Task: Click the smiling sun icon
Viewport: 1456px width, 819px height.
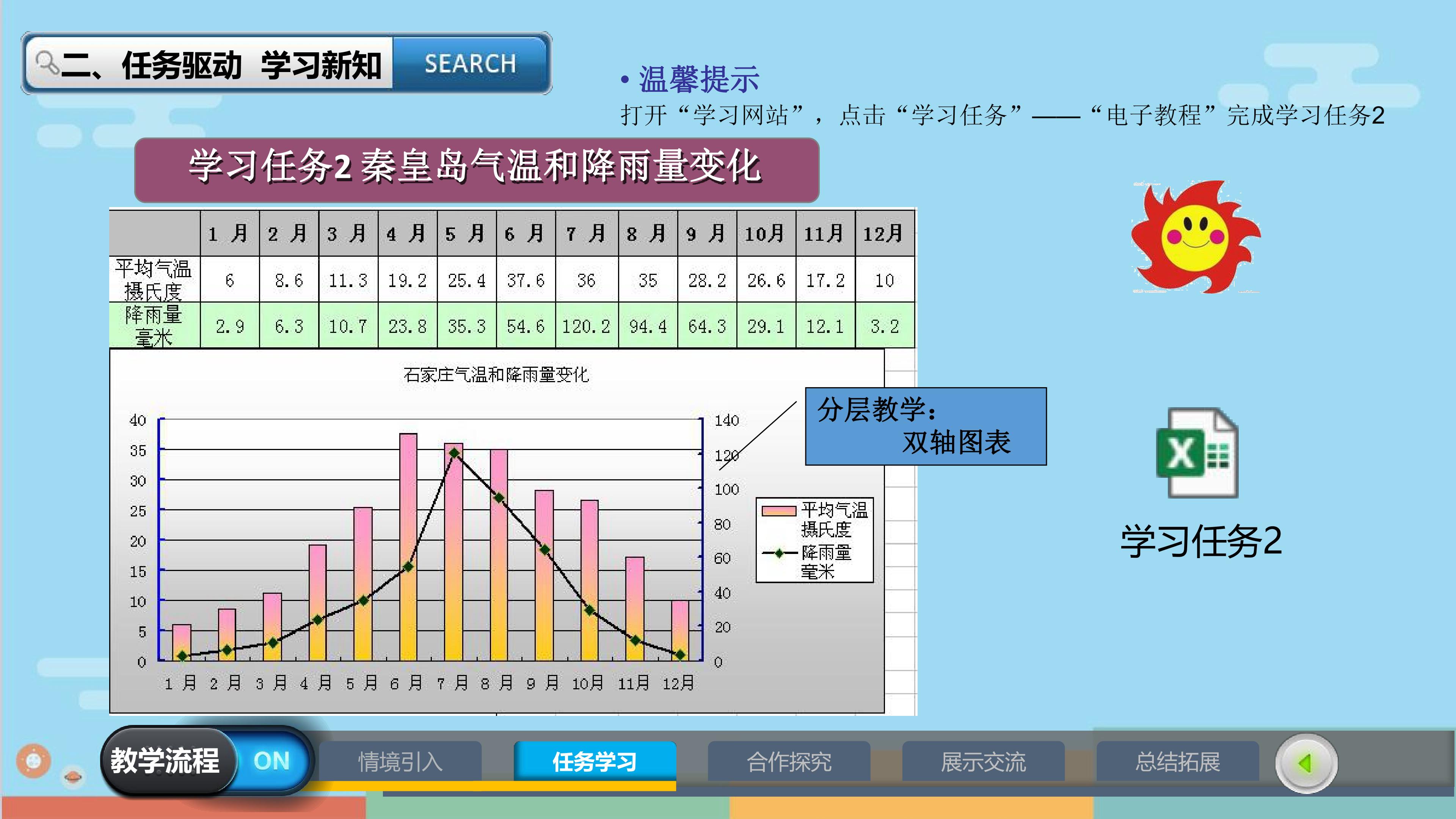Action: click(1196, 237)
